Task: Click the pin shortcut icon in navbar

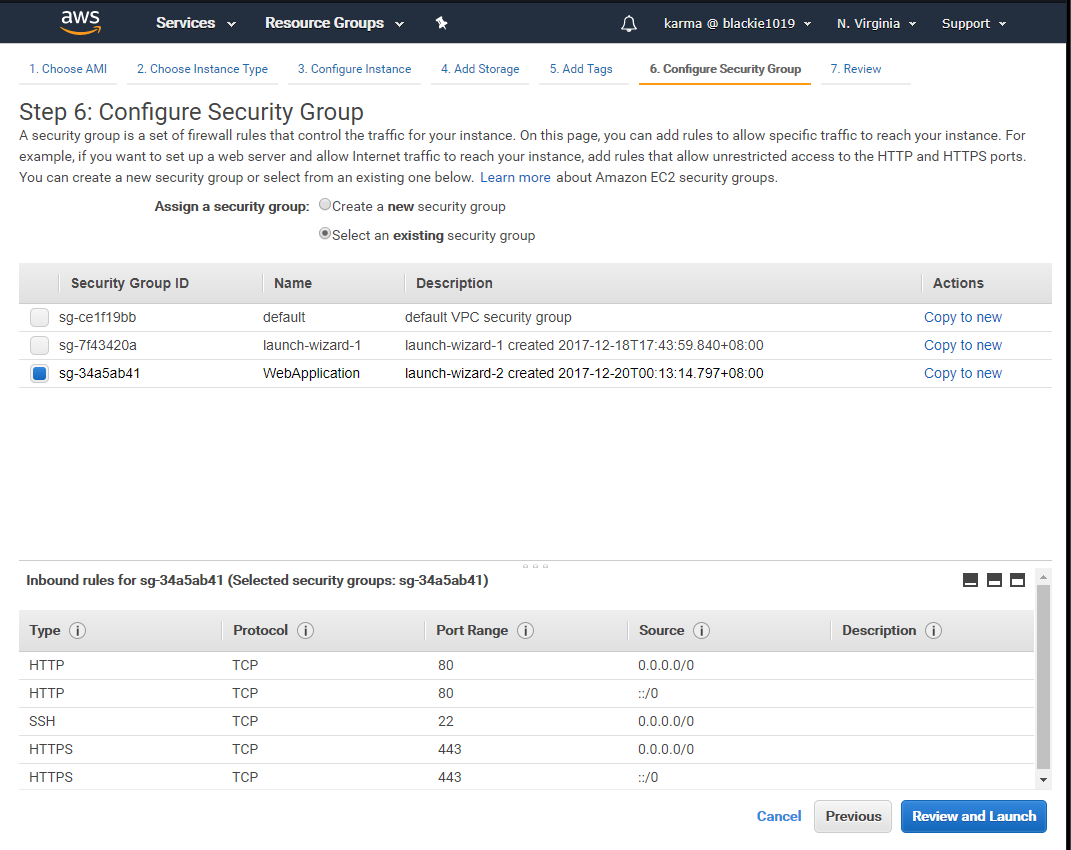Action: coord(442,23)
